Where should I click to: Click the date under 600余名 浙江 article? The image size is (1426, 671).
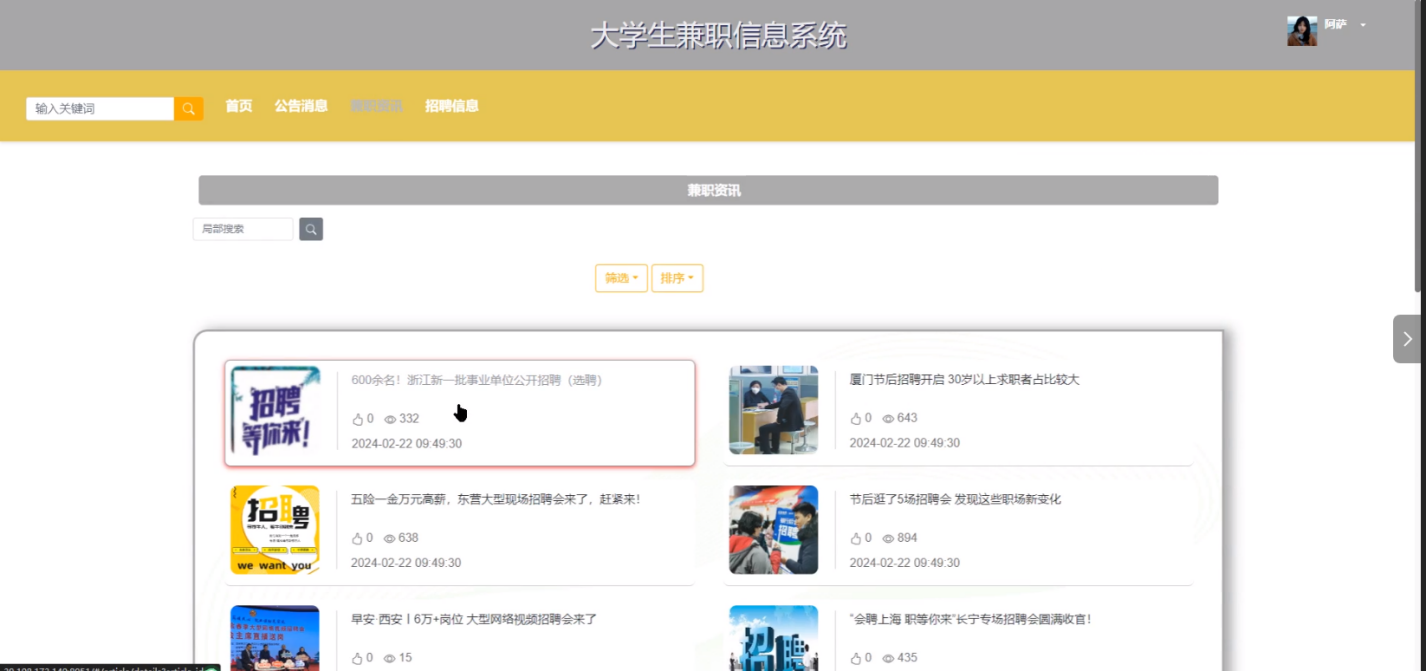coord(406,444)
